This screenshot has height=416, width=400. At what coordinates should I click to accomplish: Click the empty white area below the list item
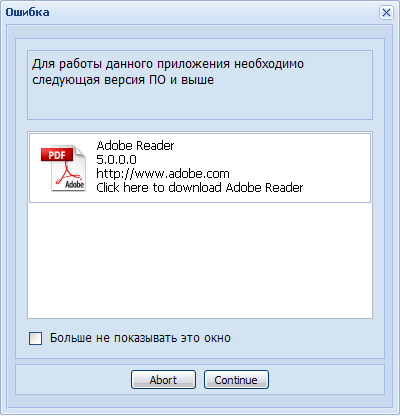(x=200, y=260)
